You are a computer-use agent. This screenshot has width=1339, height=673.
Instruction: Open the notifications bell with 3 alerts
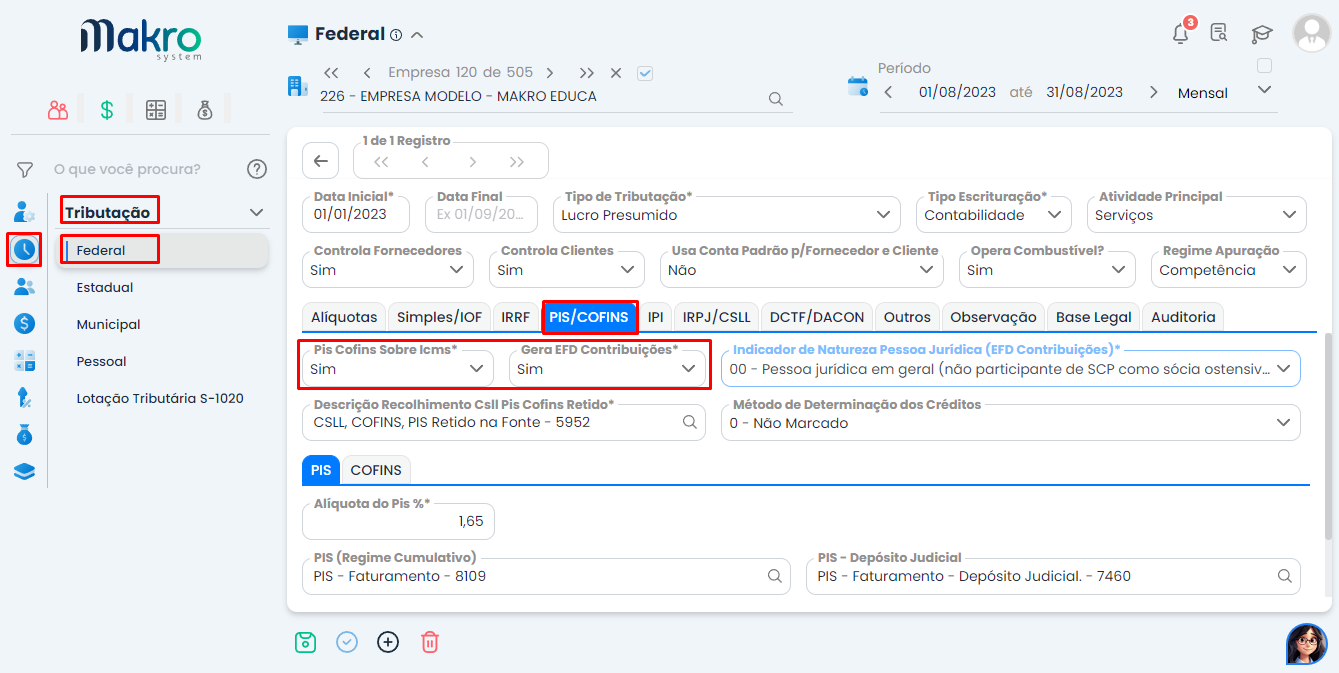(x=1180, y=32)
